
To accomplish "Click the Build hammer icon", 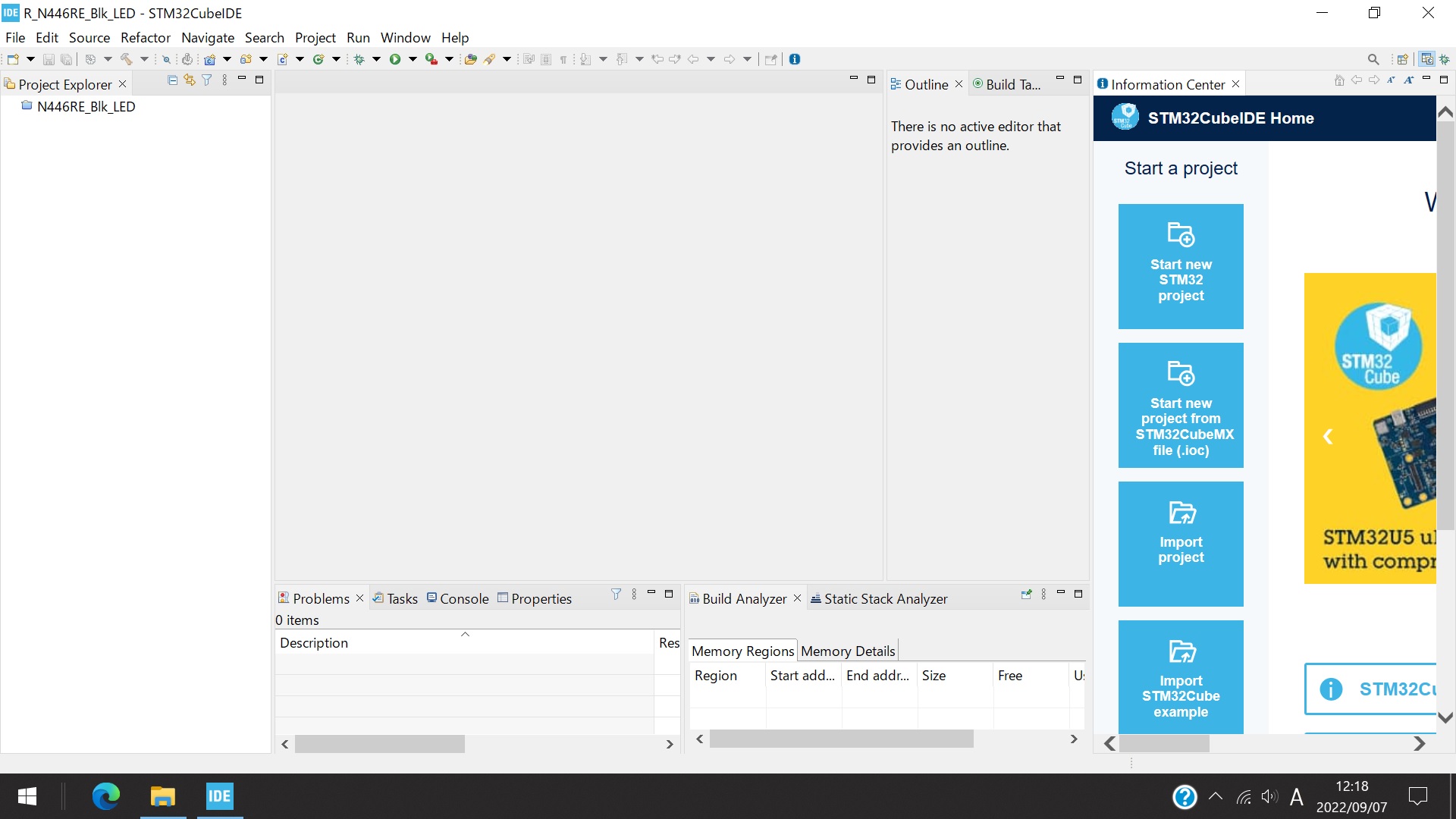I will click(126, 59).
